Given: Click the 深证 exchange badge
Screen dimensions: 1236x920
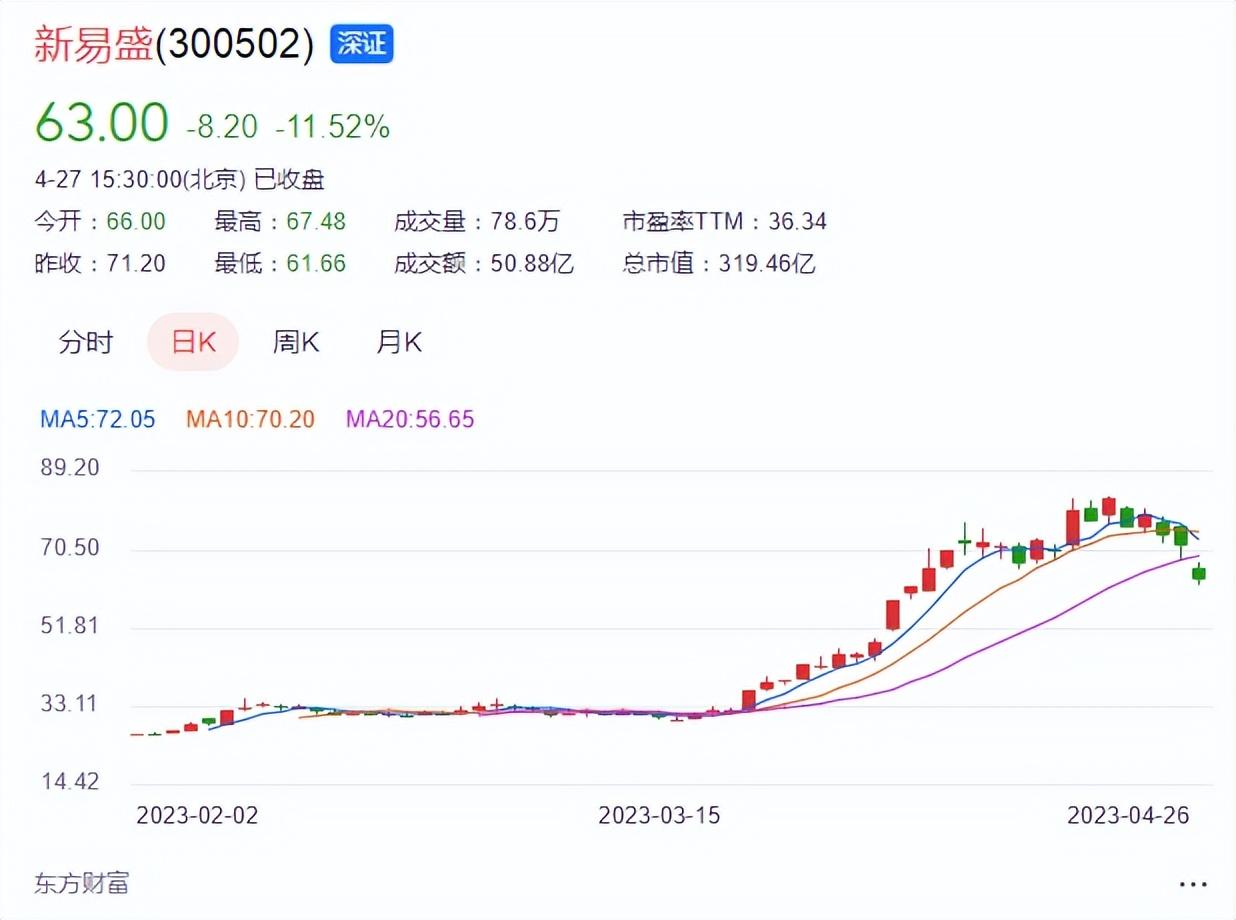Looking at the screenshot, I should click(362, 44).
